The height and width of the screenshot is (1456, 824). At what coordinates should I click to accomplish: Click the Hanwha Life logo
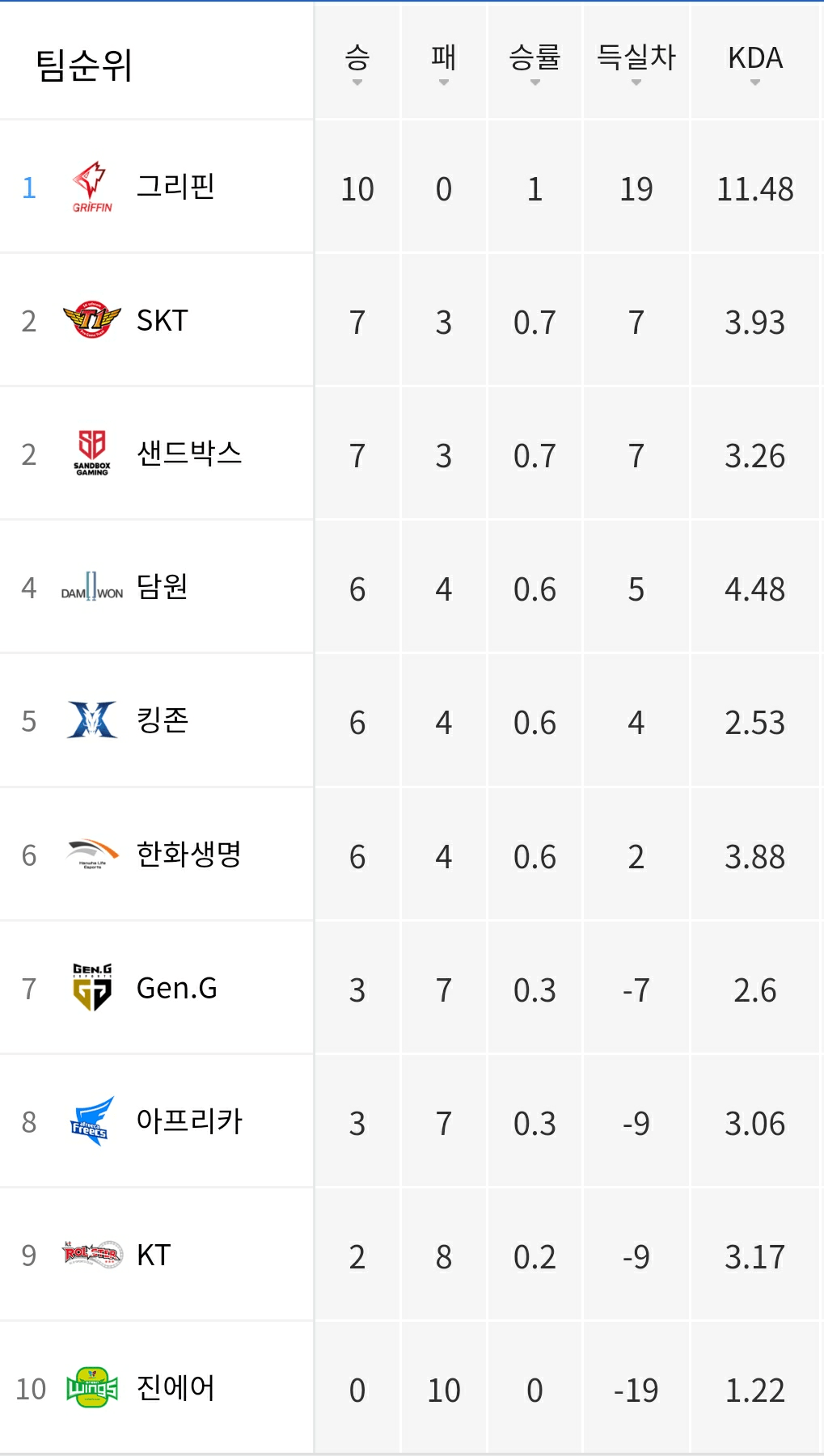91,854
